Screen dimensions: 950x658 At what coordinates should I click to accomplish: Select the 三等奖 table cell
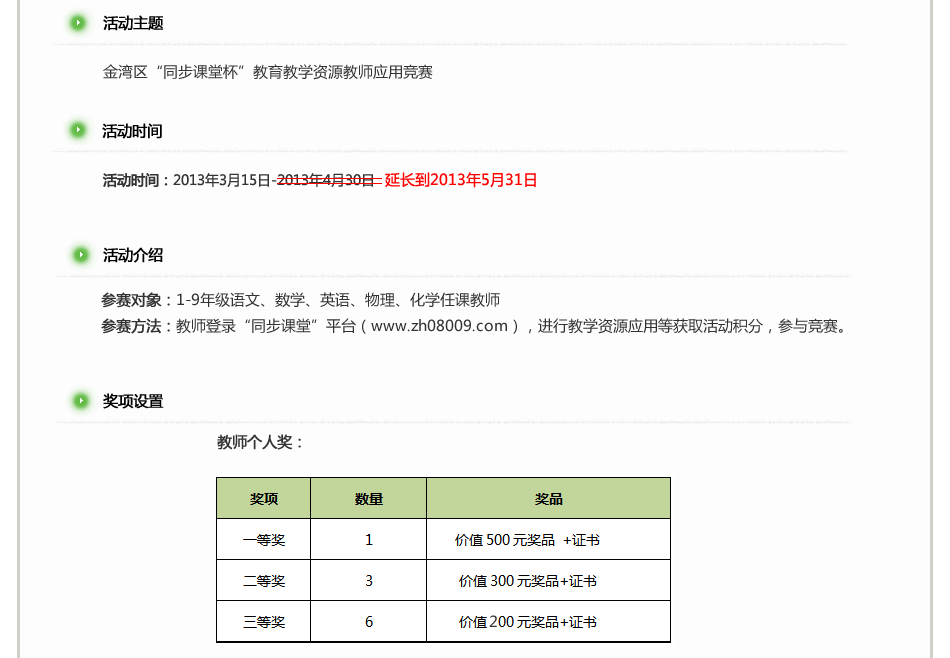click(x=264, y=622)
